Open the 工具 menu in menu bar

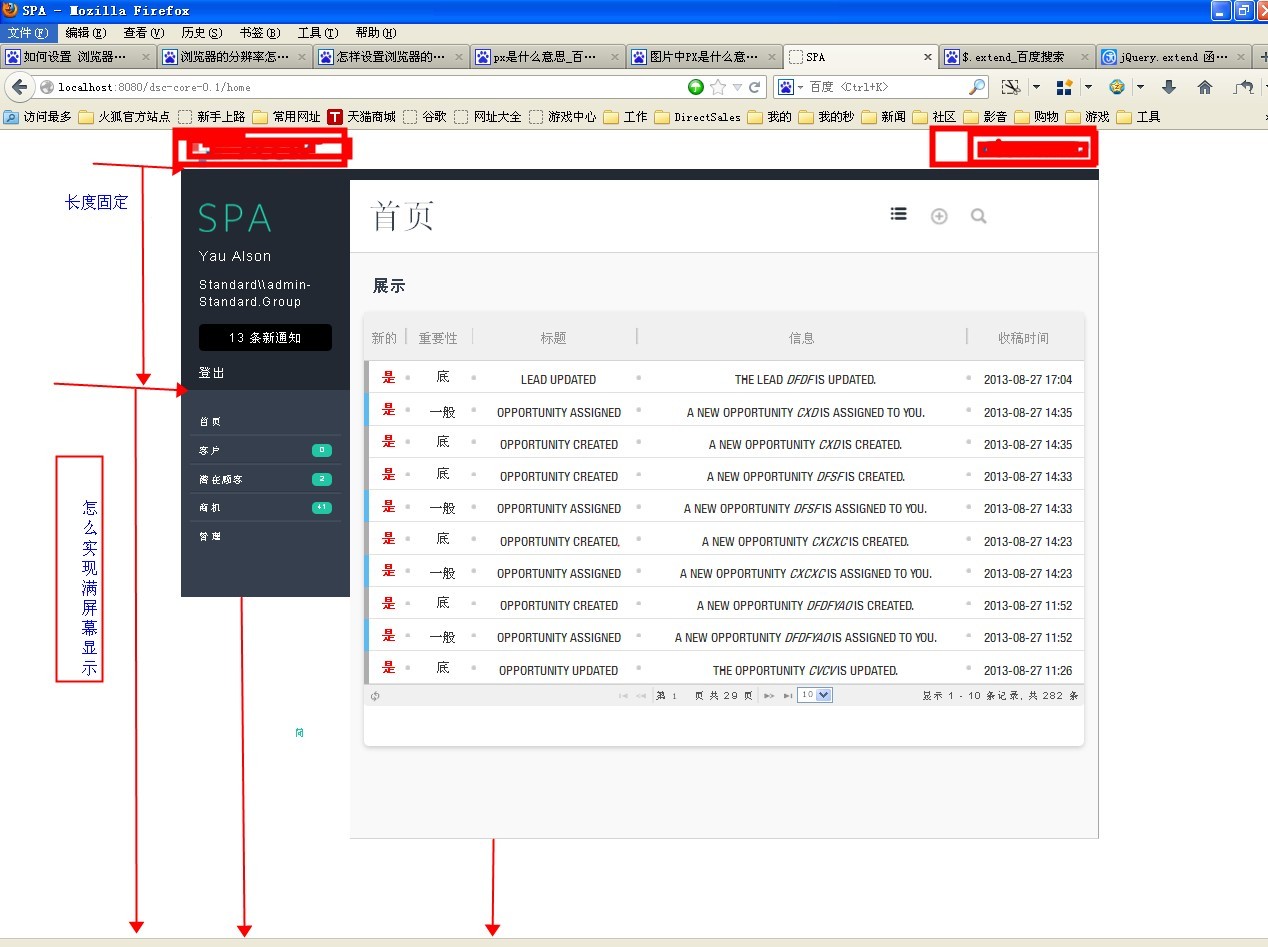(318, 33)
